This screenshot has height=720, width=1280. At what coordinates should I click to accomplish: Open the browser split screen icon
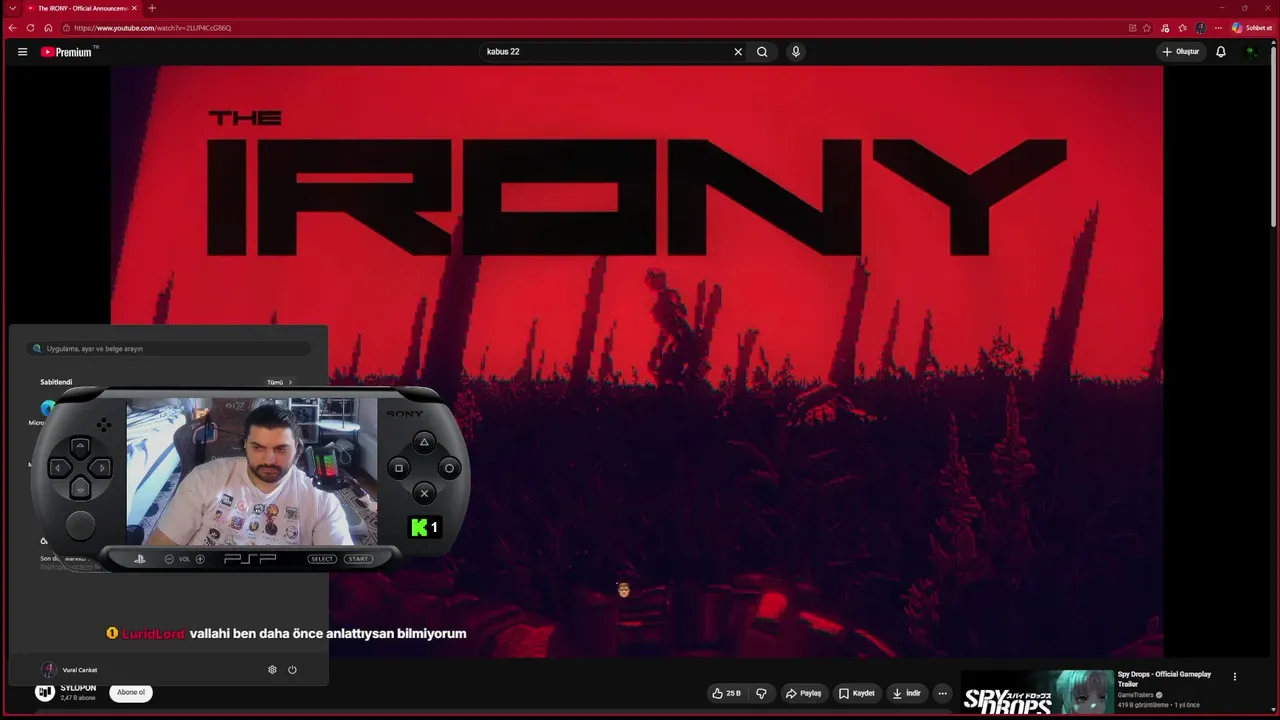tap(1132, 28)
